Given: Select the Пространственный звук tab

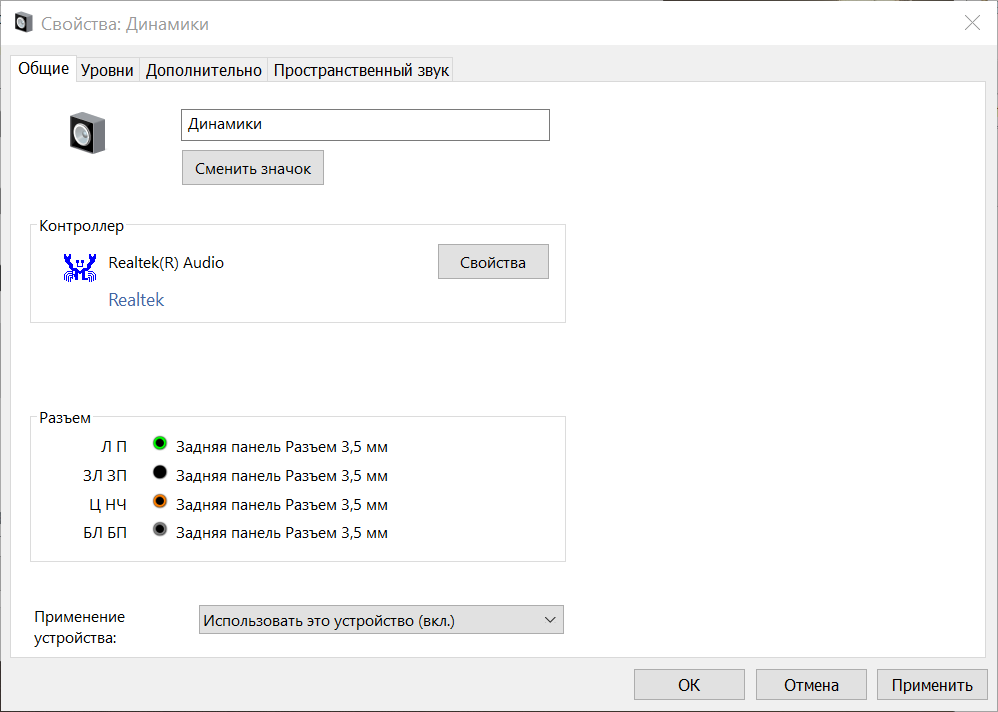Looking at the screenshot, I should (x=362, y=70).
